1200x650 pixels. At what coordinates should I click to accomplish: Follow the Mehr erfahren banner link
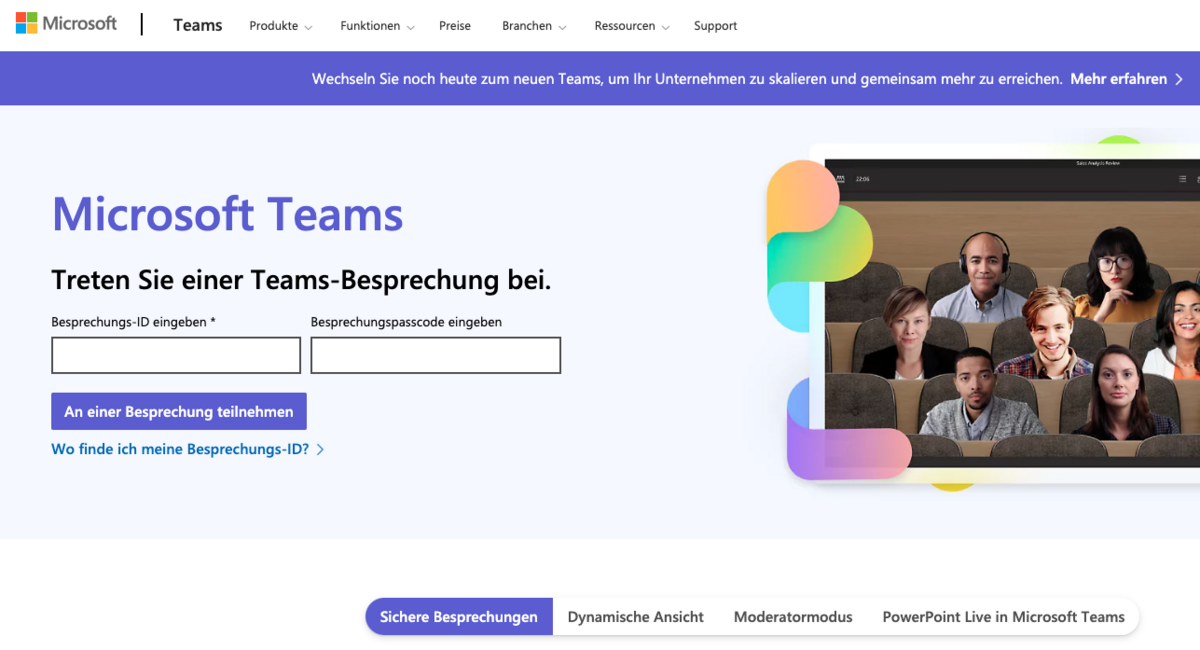(x=1118, y=78)
